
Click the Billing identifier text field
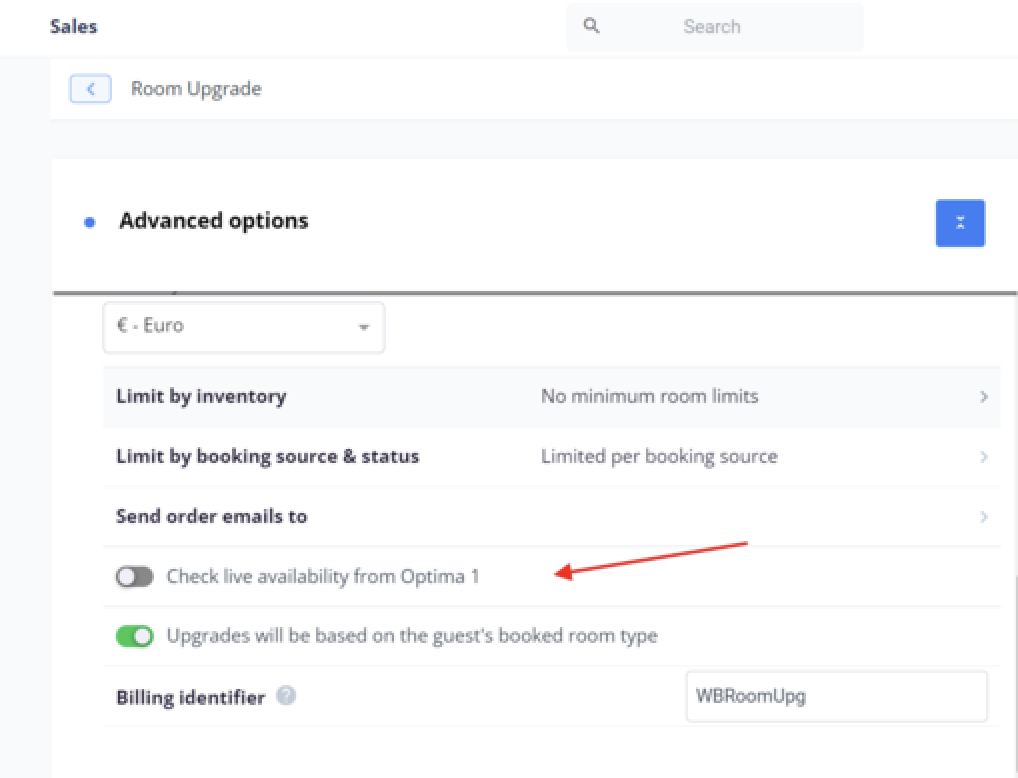[836, 696]
